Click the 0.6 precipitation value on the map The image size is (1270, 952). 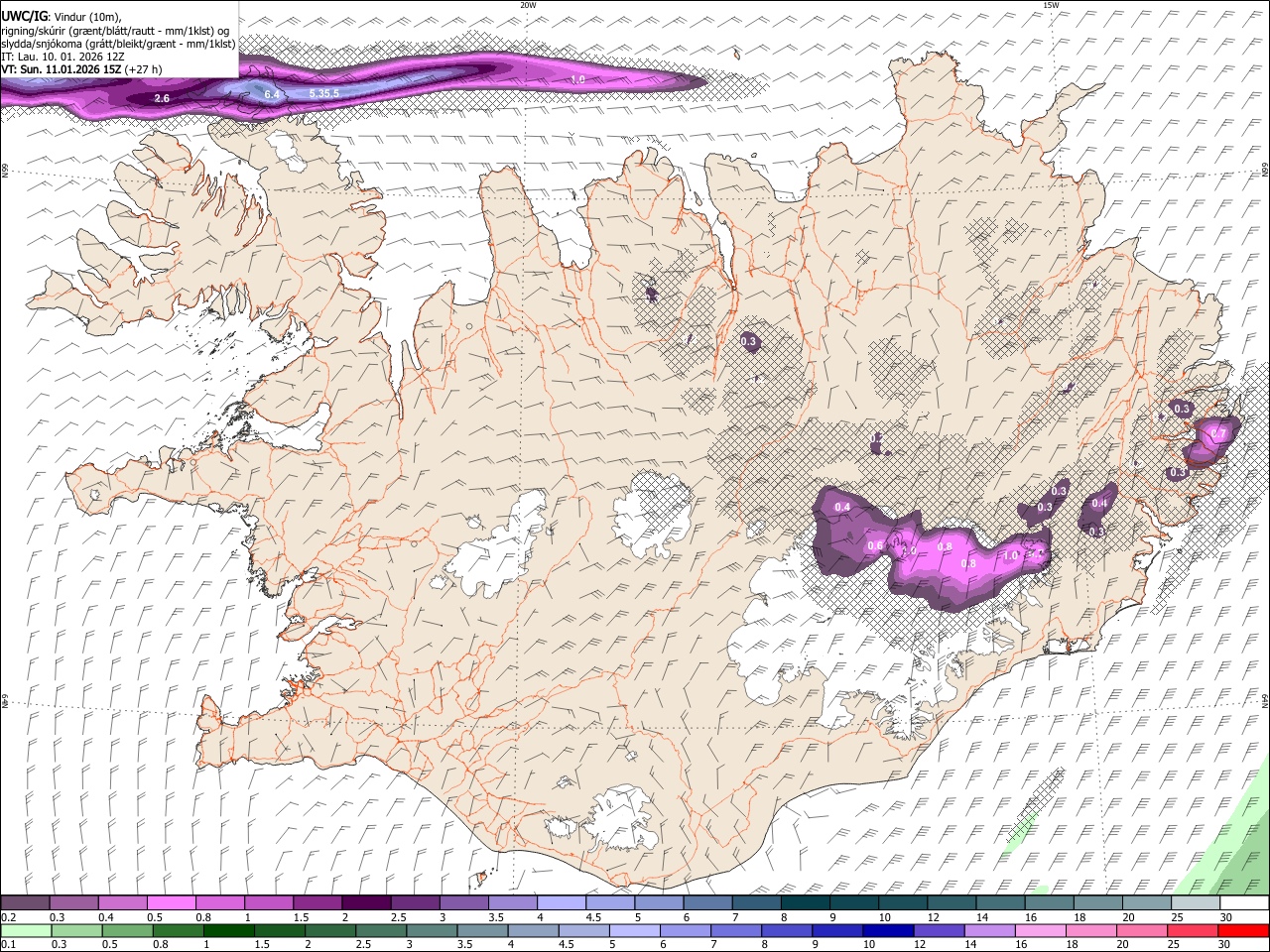875,546
